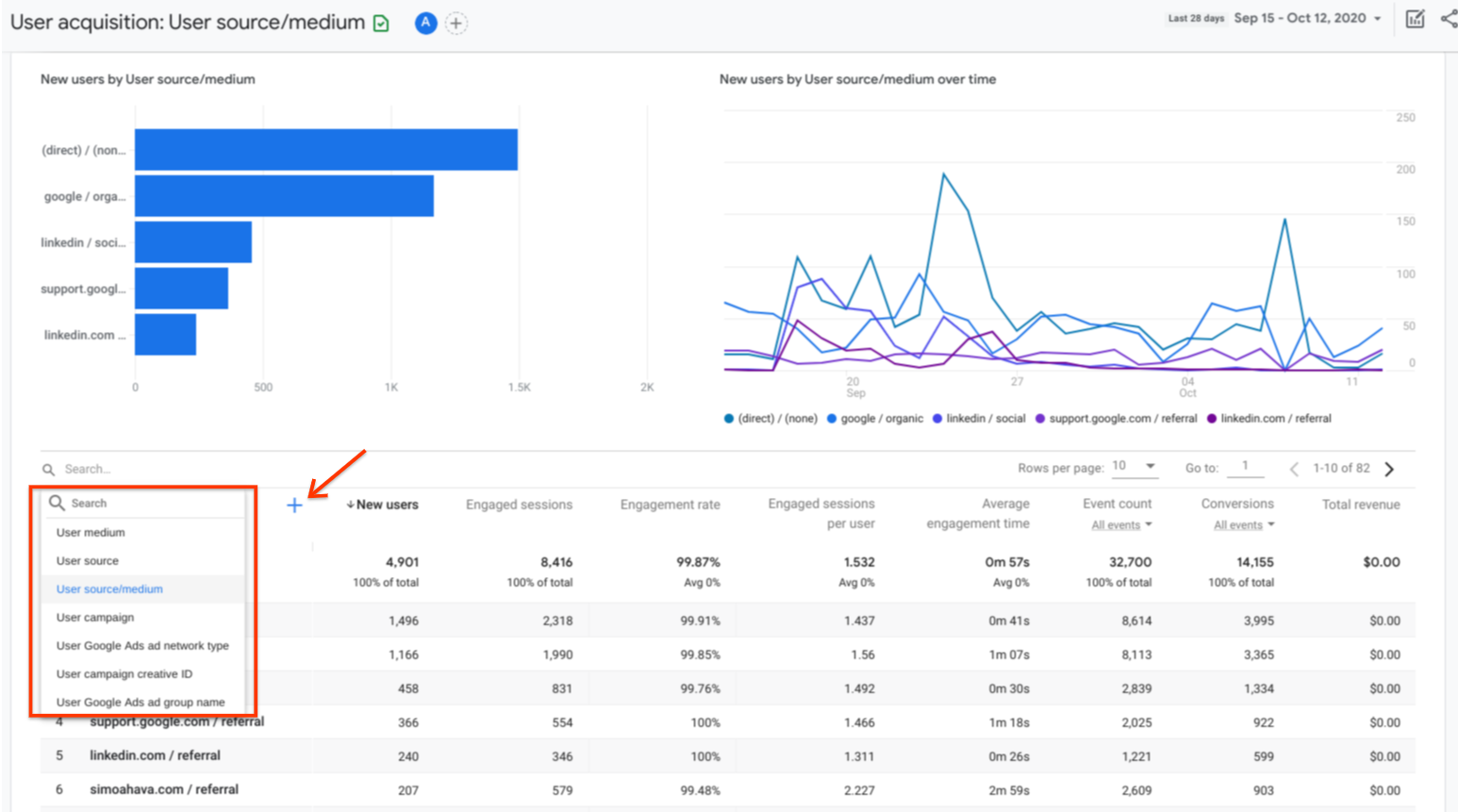1458x812 pixels.
Task: Click the Last 28 days label
Action: (1196, 18)
